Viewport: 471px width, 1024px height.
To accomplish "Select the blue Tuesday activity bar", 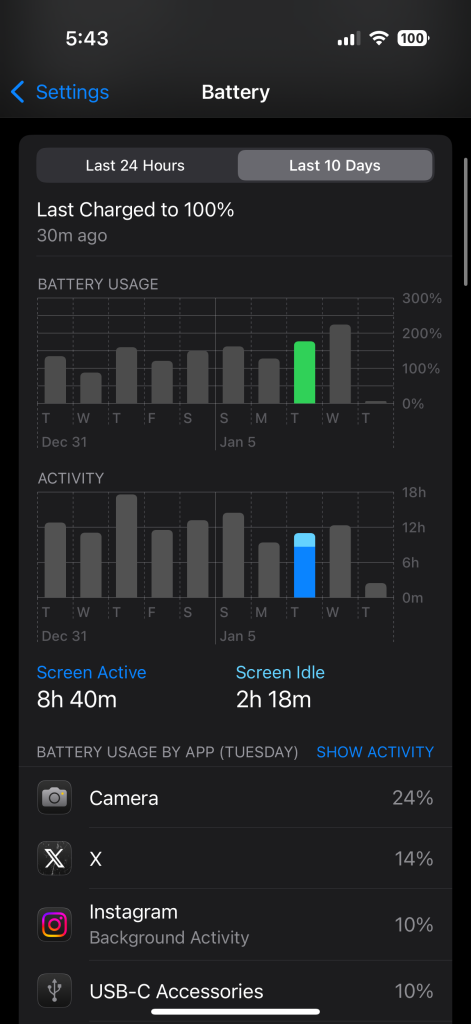I will click(x=304, y=565).
